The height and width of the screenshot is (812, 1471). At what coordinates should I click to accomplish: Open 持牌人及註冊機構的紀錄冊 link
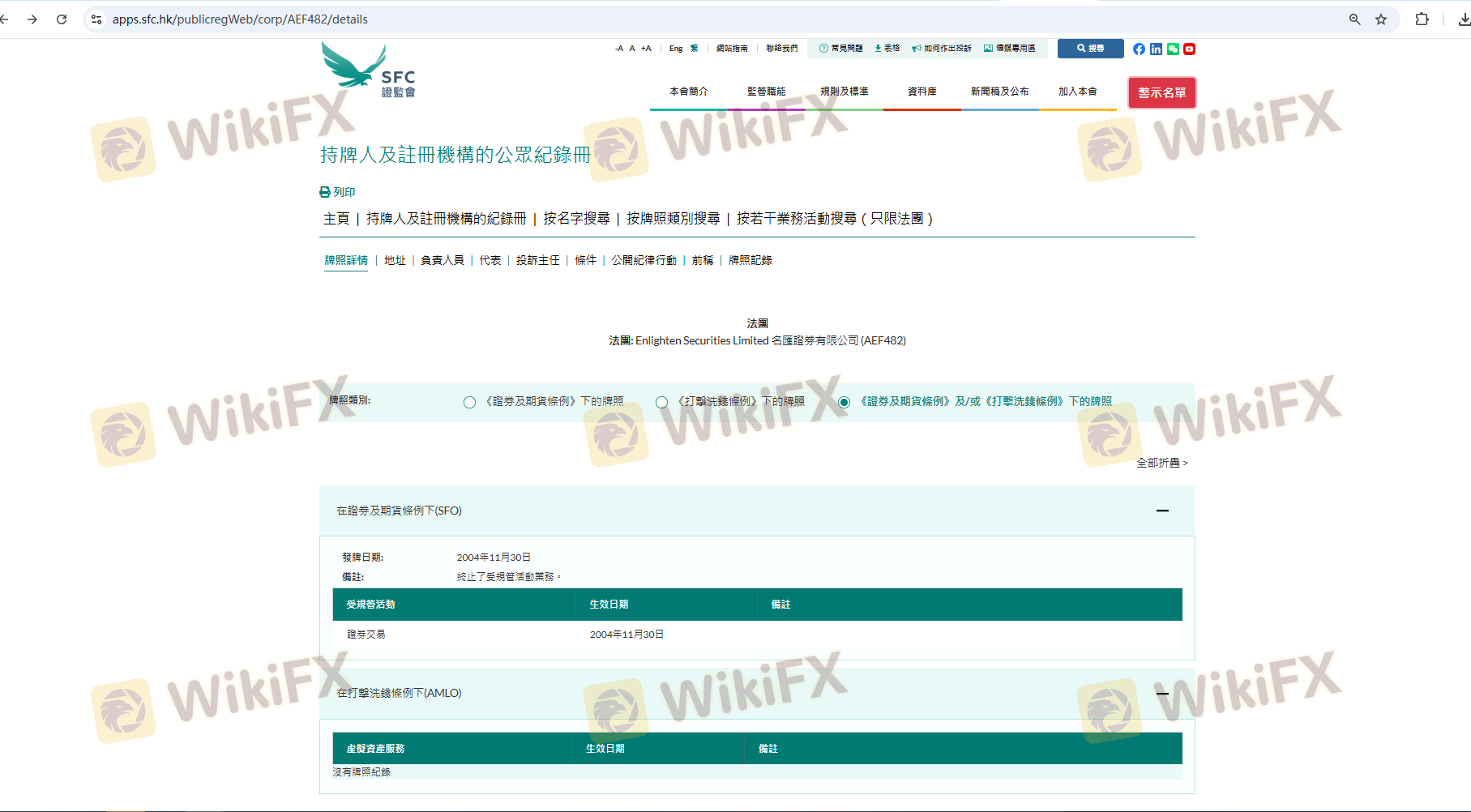pyautogui.click(x=447, y=219)
